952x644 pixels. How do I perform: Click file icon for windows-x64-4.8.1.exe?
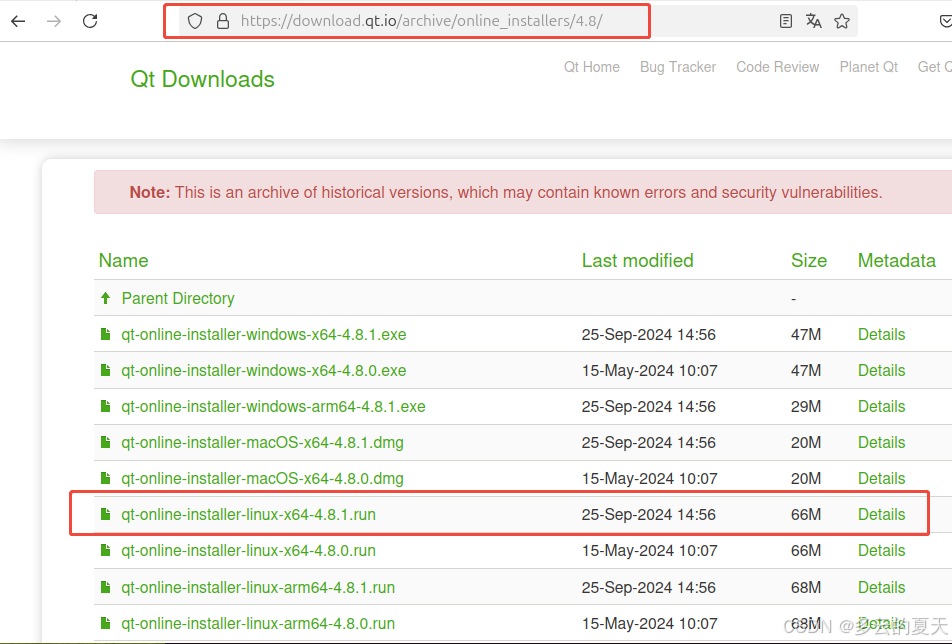106,334
